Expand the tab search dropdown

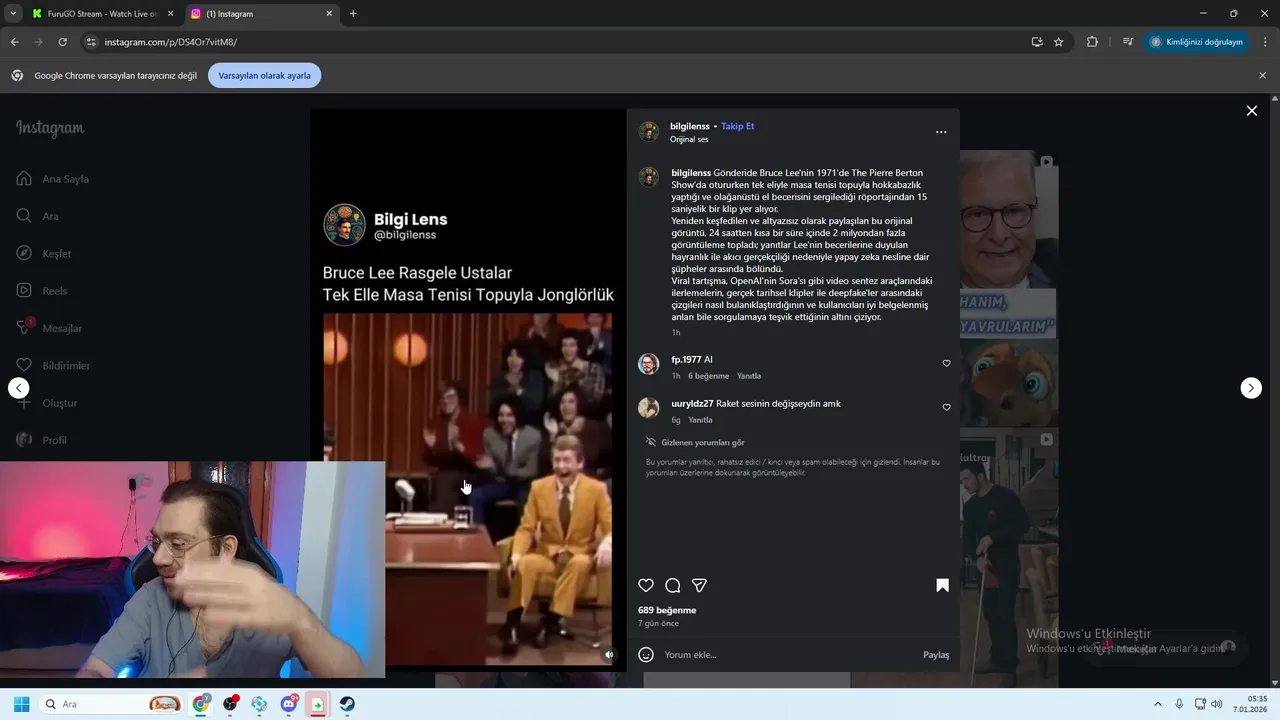tap(13, 14)
